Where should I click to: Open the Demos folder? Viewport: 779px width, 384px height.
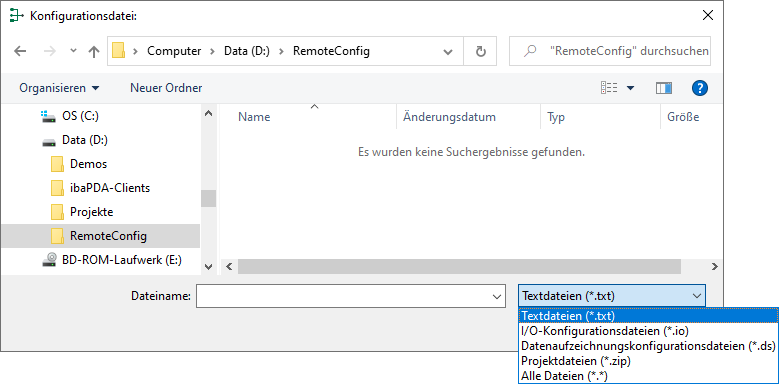click(x=79, y=164)
